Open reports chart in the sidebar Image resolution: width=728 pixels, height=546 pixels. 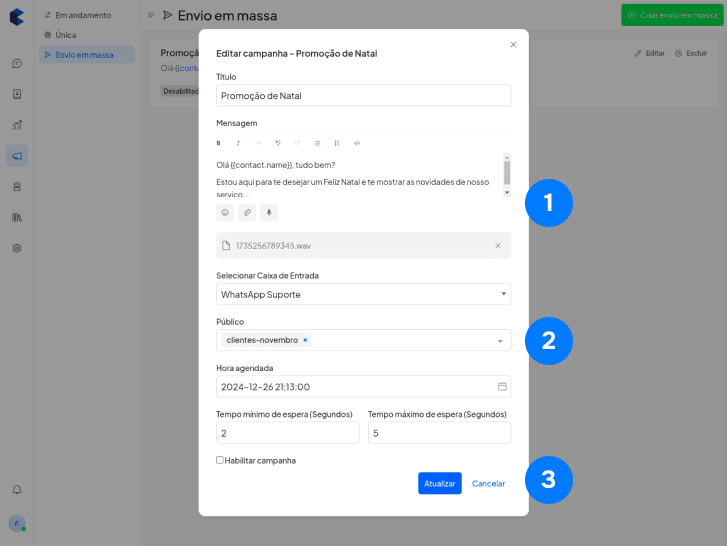click(17, 125)
